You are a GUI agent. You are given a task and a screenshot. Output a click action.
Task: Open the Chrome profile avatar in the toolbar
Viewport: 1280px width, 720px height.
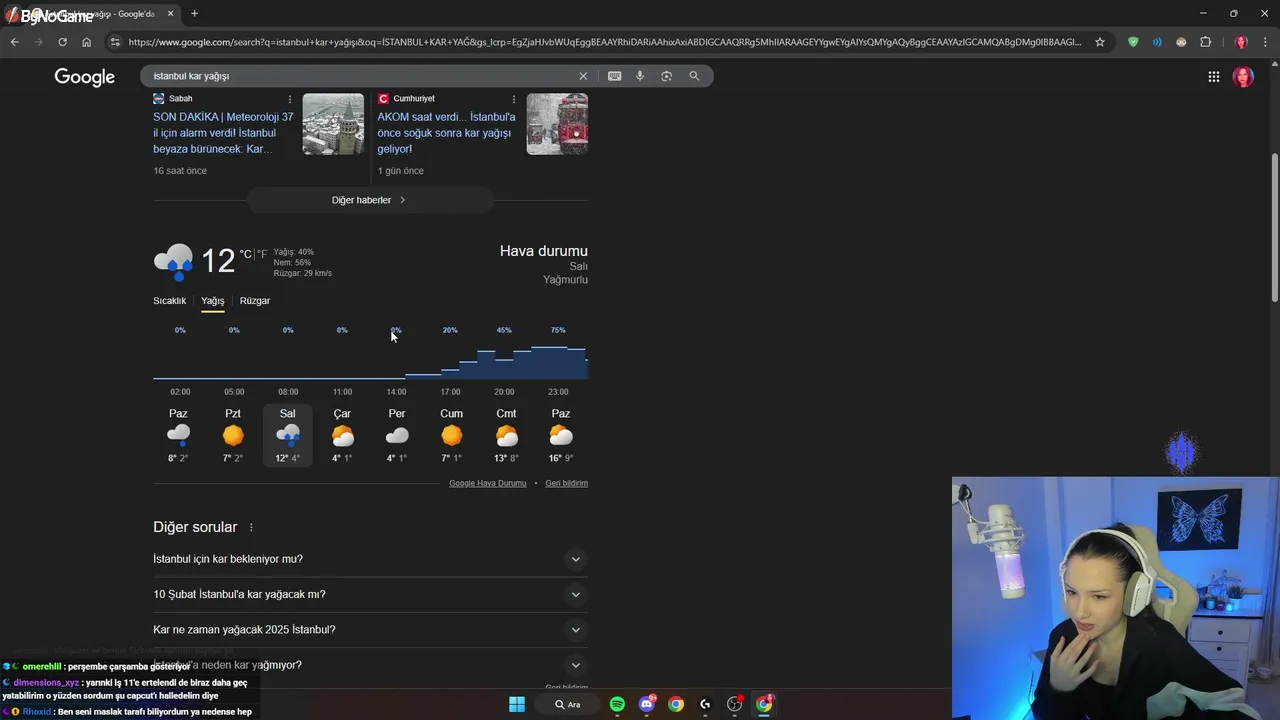click(x=1241, y=42)
